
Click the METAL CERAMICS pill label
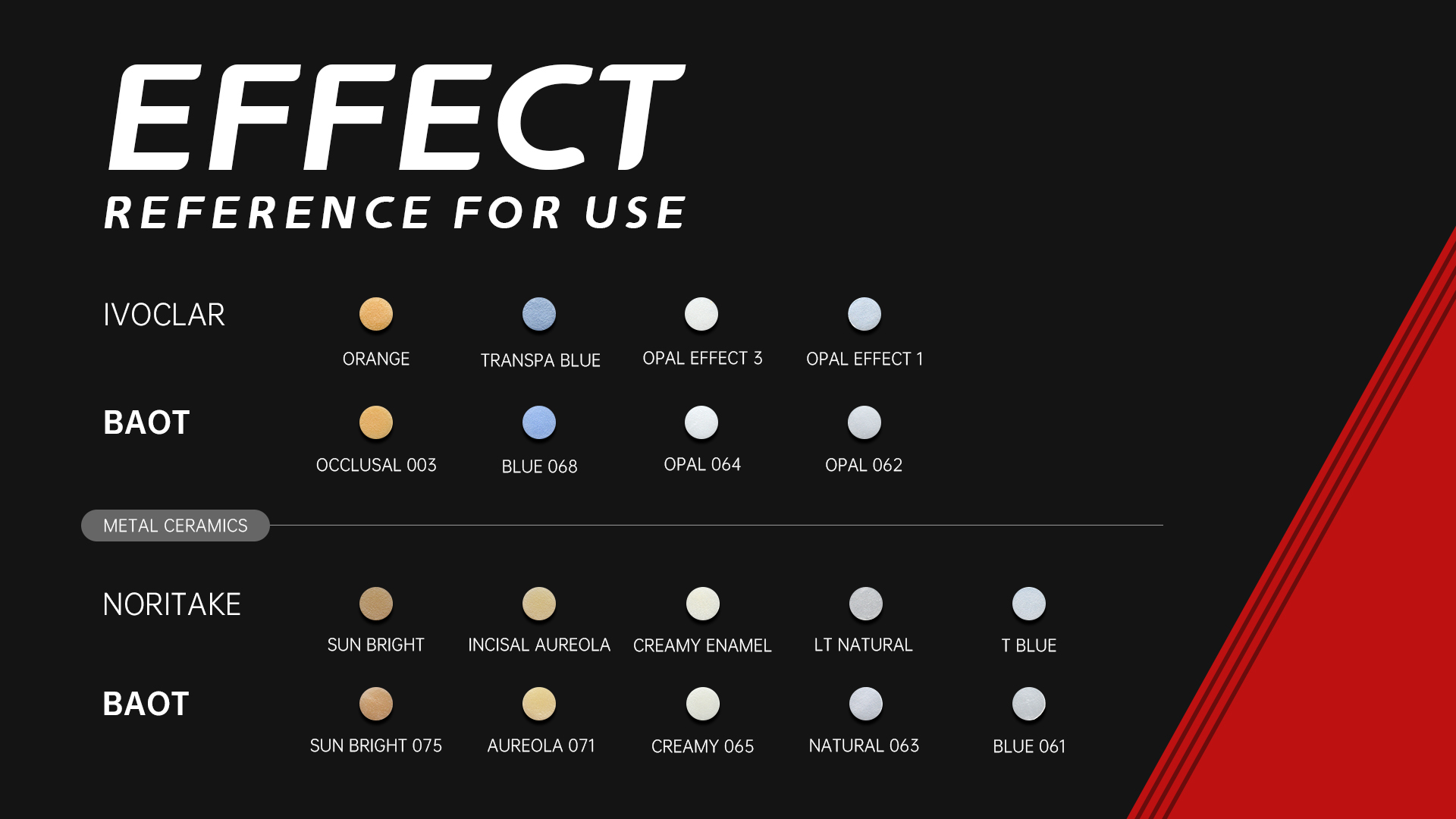[175, 526]
